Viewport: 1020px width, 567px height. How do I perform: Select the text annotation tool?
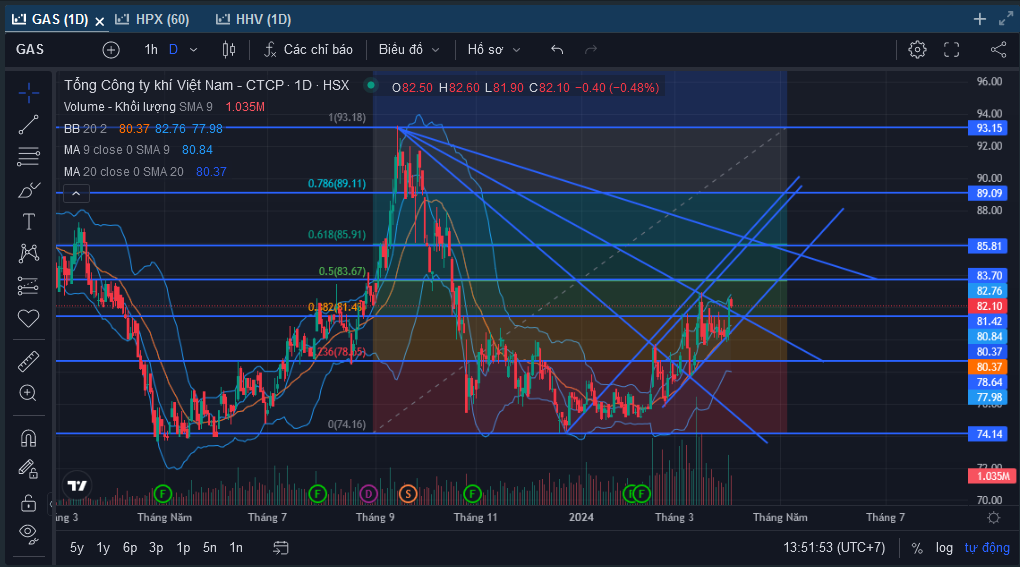click(29, 222)
